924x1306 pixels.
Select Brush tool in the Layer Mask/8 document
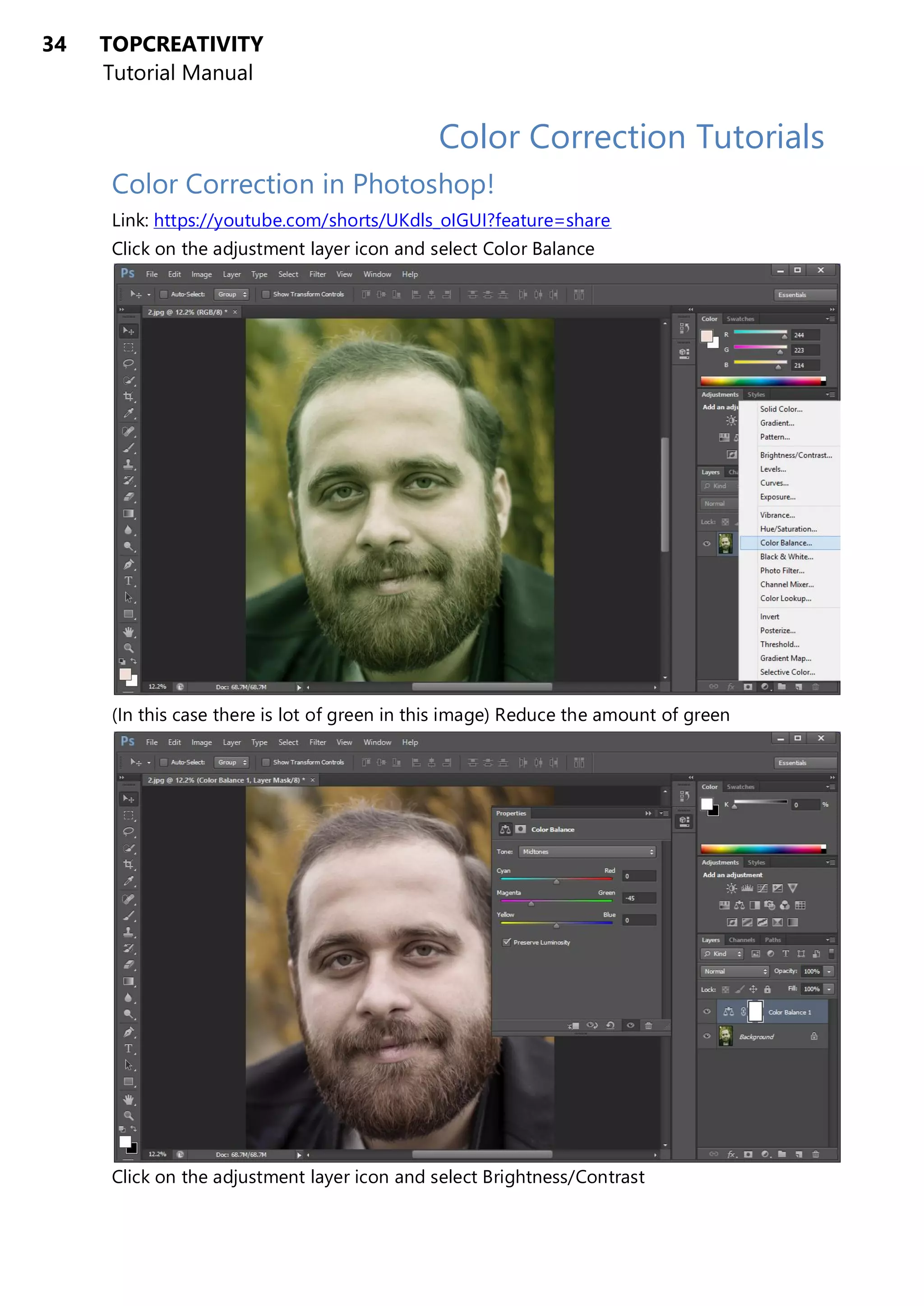point(129,916)
